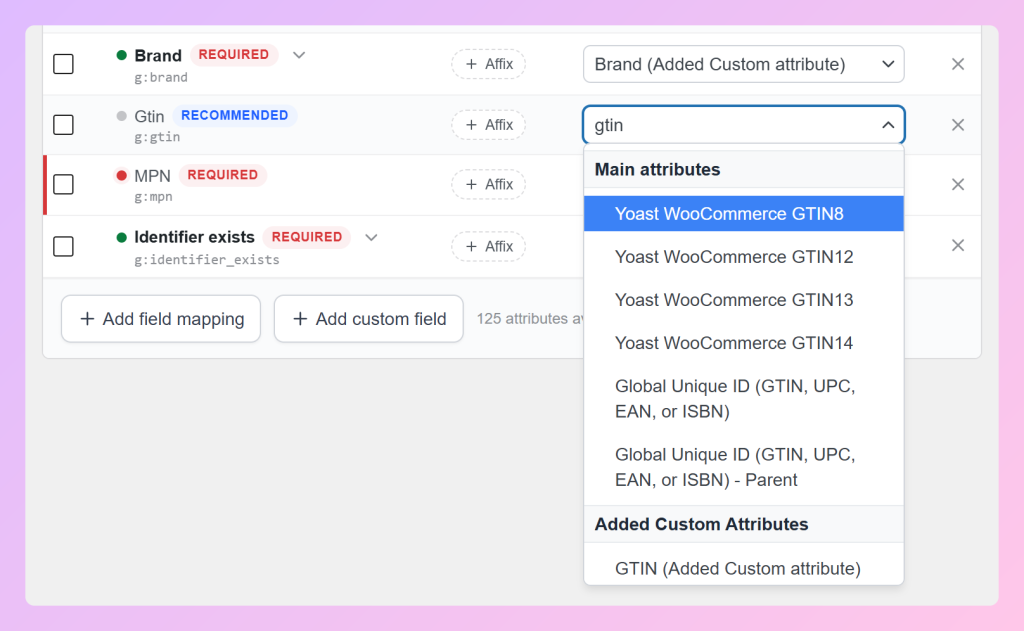Remove the MPN row with its X icon
This screenshot has width=1024, height=631.
(x=957, y=184)
